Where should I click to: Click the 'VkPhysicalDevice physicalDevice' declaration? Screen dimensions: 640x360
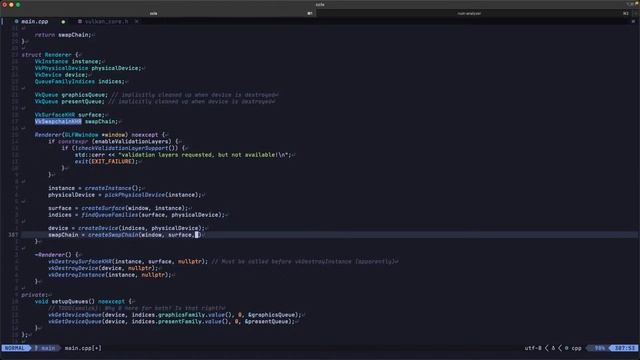pyautogui.click(x=88, y=68)
